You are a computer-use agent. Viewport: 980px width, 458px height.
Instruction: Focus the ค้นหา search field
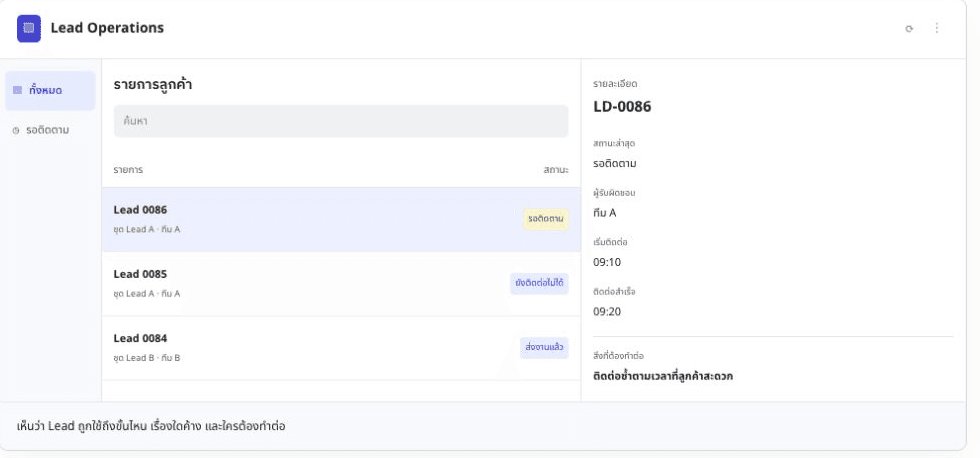(341, 121)
